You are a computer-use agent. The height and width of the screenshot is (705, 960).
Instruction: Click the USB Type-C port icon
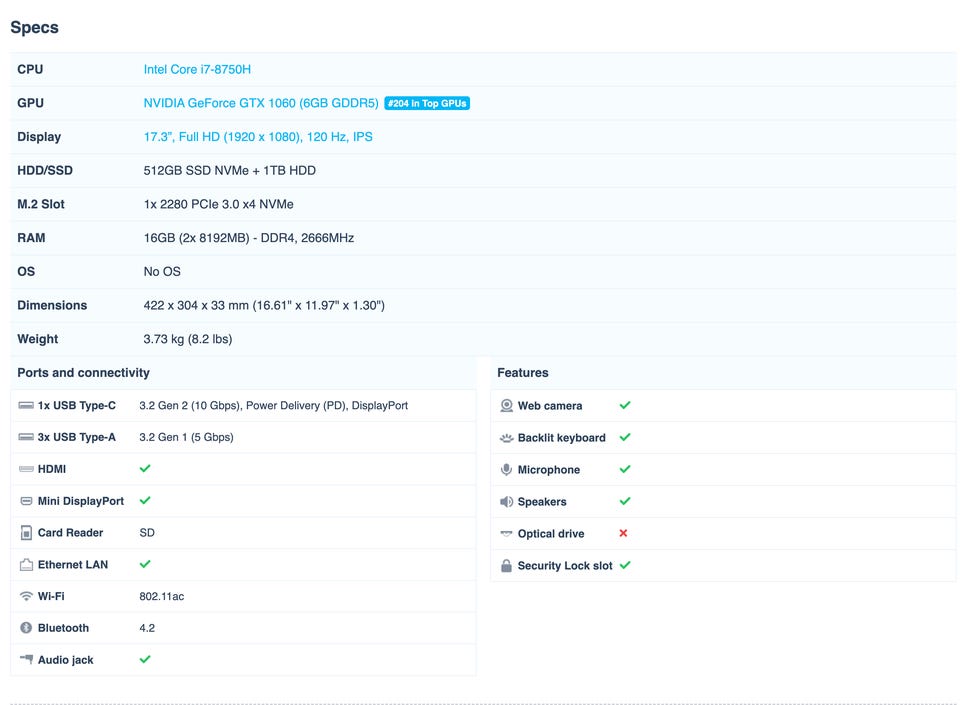(x=26, y=405)
